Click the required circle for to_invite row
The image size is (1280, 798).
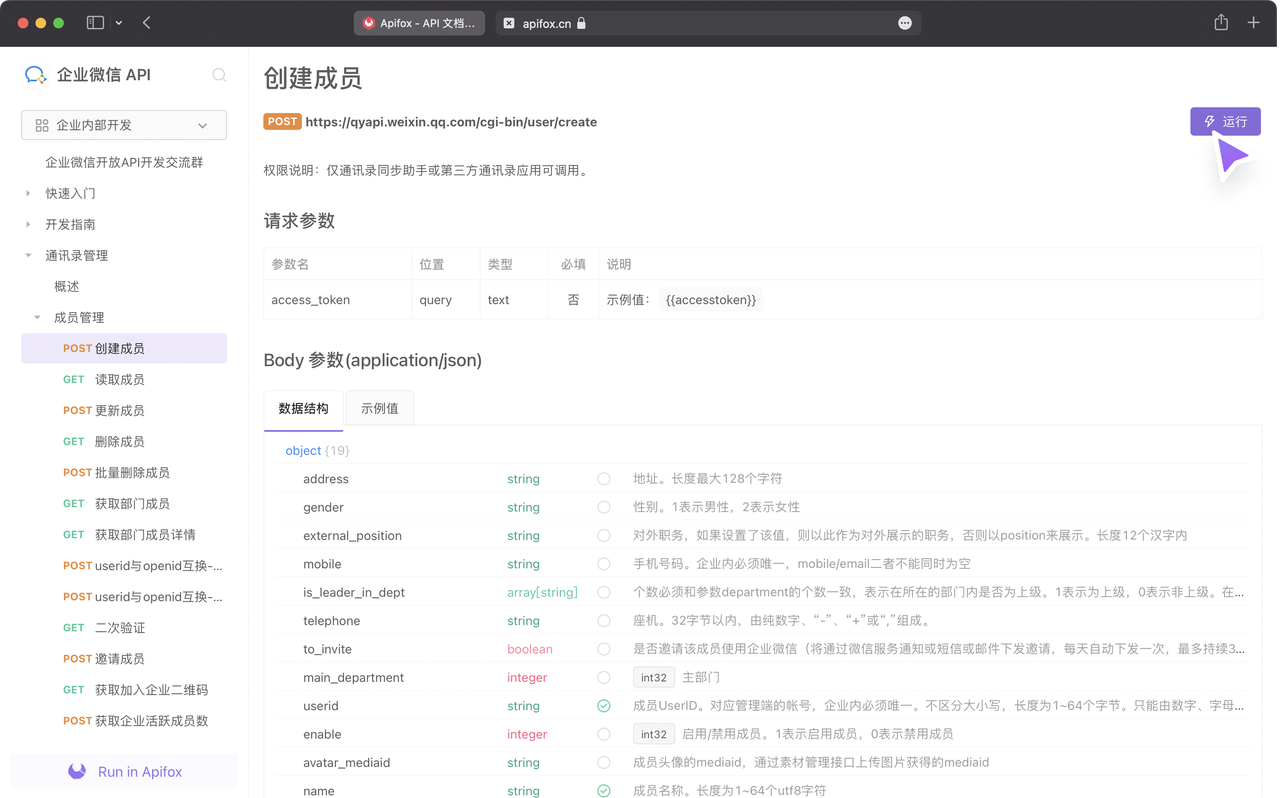(x=604, y=649)
